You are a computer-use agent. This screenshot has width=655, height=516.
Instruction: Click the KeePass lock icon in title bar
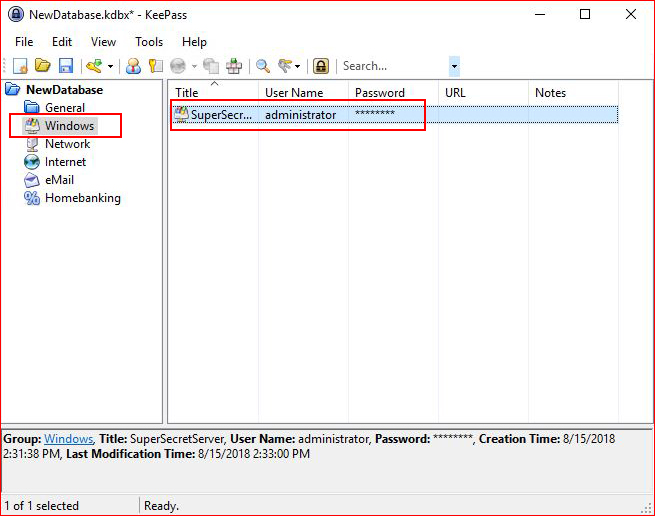[x=16, y=15]
